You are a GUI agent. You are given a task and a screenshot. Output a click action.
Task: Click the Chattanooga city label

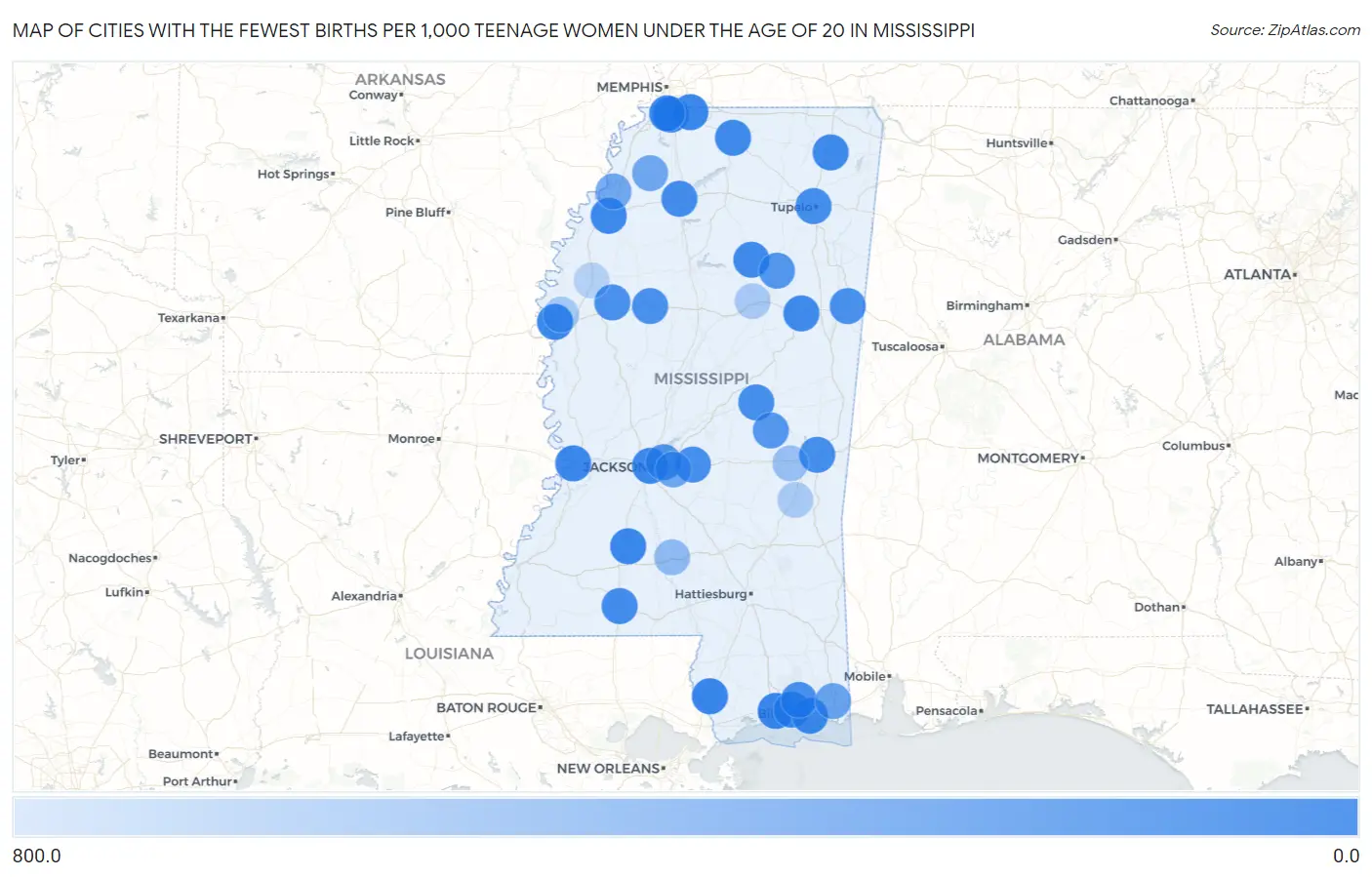point(1150,100)
